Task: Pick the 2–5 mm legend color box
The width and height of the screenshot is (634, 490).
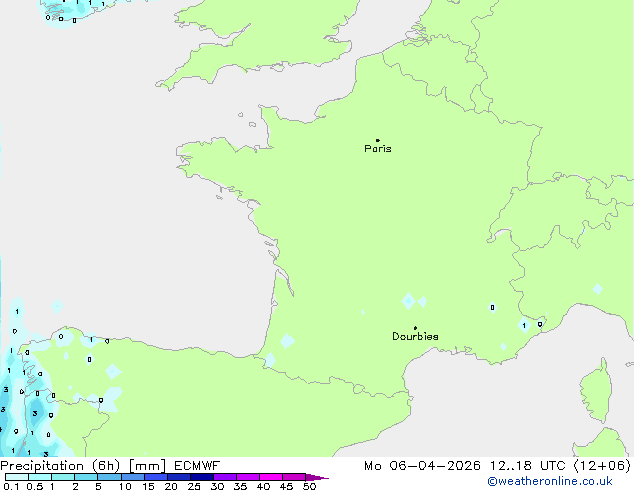Action: tap(86, 477)
